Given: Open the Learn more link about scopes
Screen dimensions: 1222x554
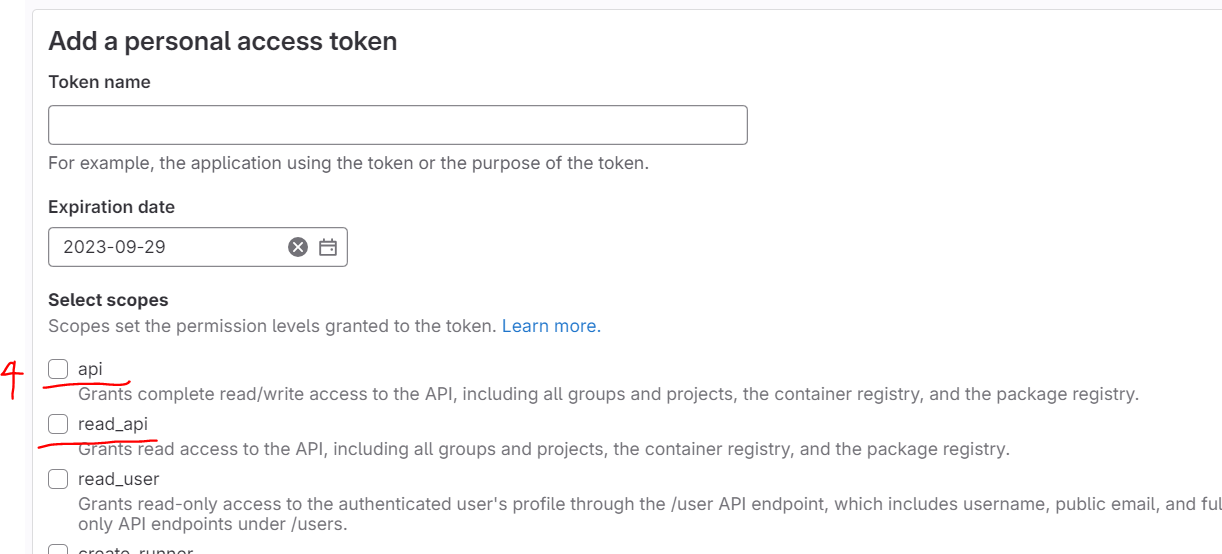Looking at the screenshot, I should [551, 326].
